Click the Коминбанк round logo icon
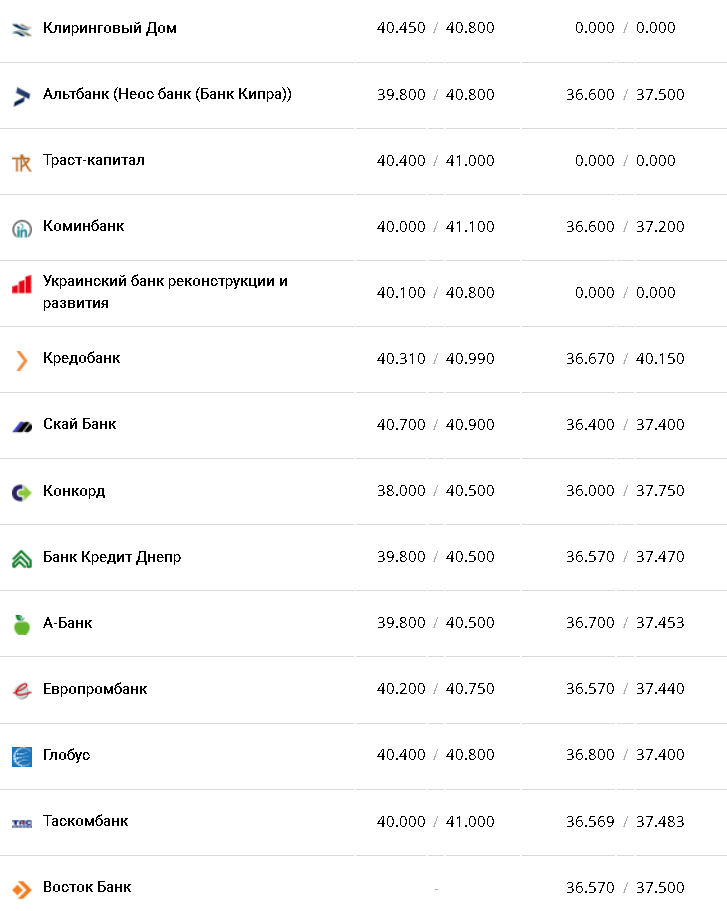The height and width of the screenshot is (911, 727). [22, 228]
